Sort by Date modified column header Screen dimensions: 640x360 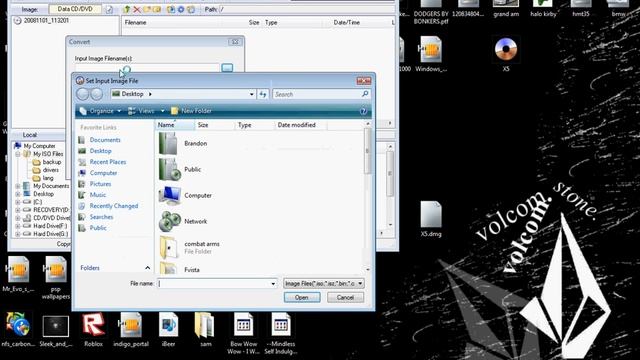[300, 125]
